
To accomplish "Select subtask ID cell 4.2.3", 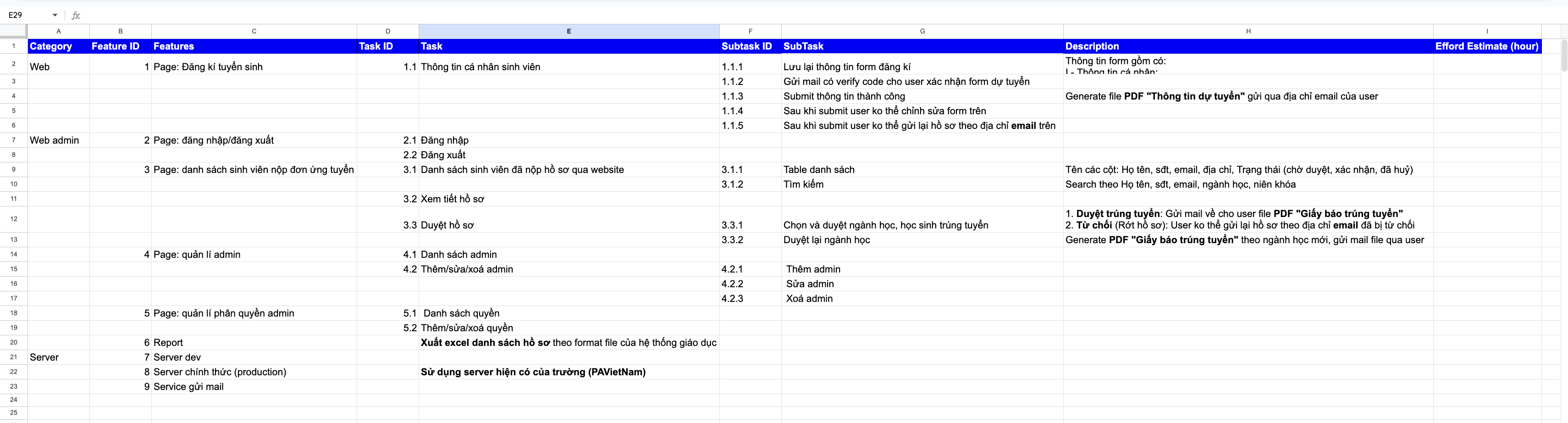I will (750, 299).
